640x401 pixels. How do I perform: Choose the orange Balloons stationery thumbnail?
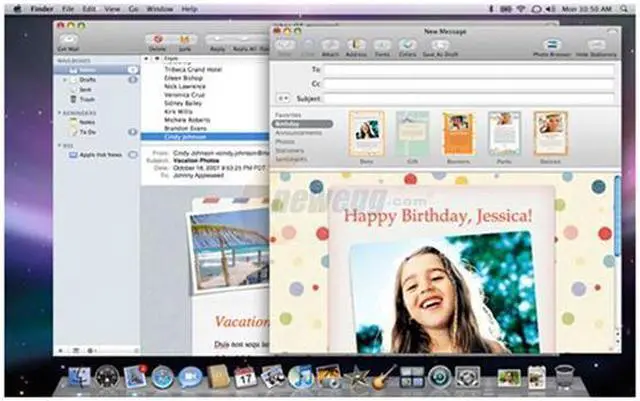tap(459, 134)
